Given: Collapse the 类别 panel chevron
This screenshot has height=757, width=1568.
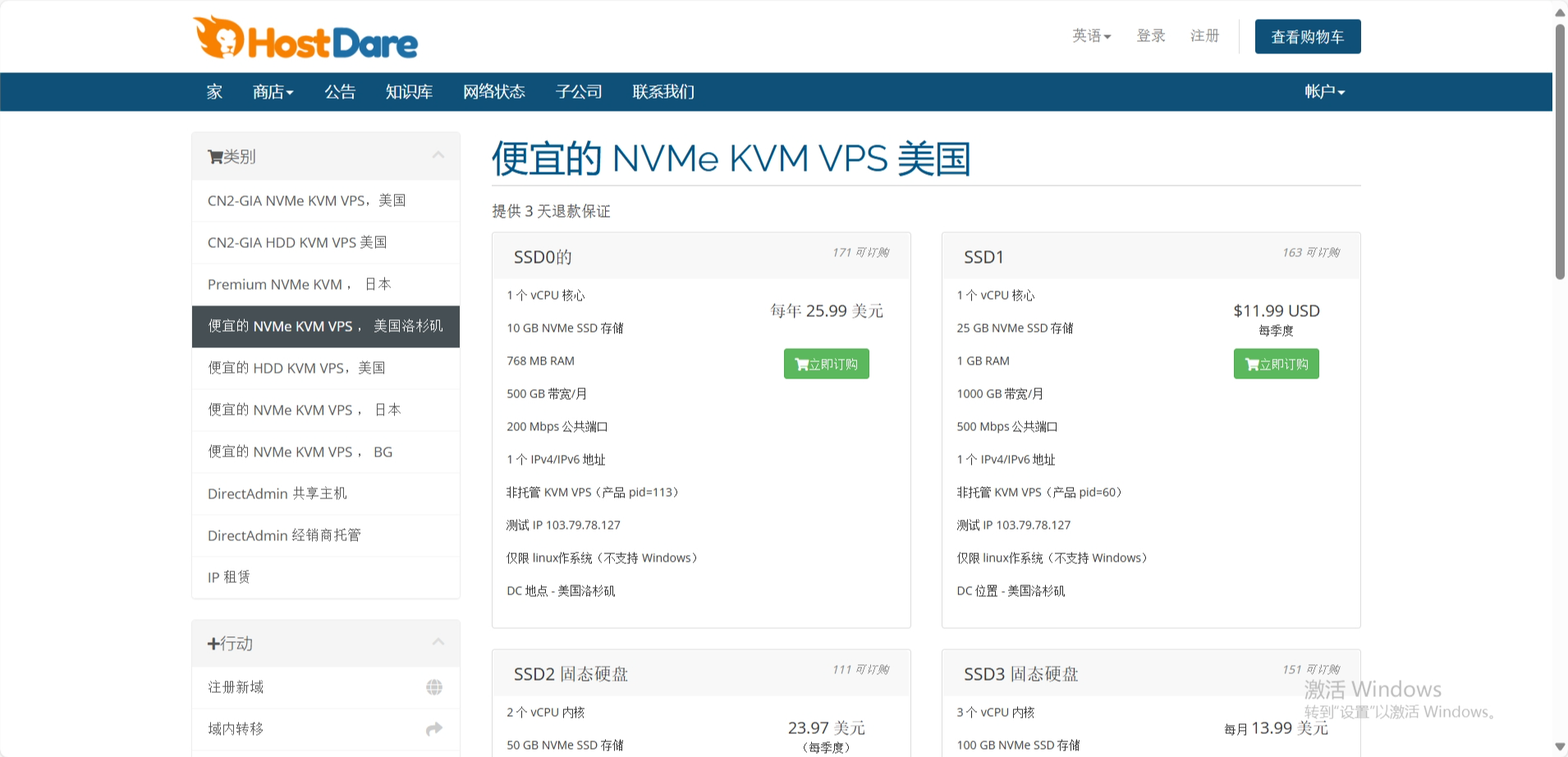Looking at the screenshot, I should [x=438, y=155].
